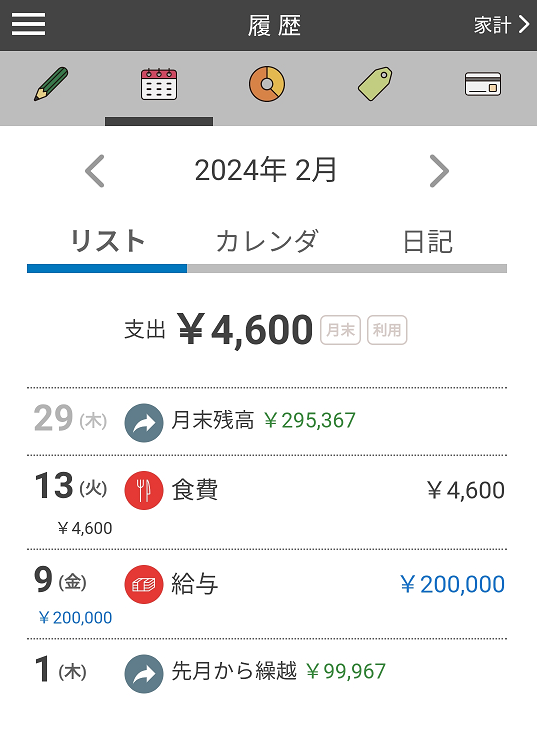Open the 家計 selector in header

501,25
